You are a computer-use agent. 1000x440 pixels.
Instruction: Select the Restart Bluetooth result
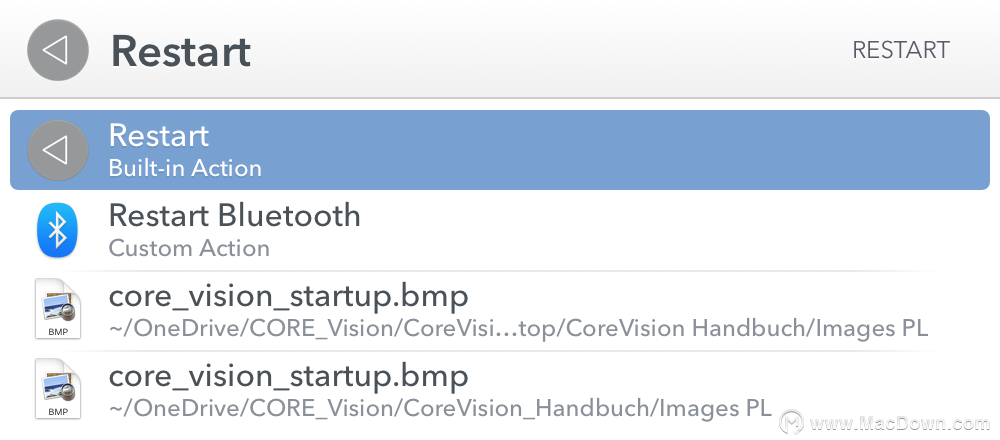coord(500,230)
